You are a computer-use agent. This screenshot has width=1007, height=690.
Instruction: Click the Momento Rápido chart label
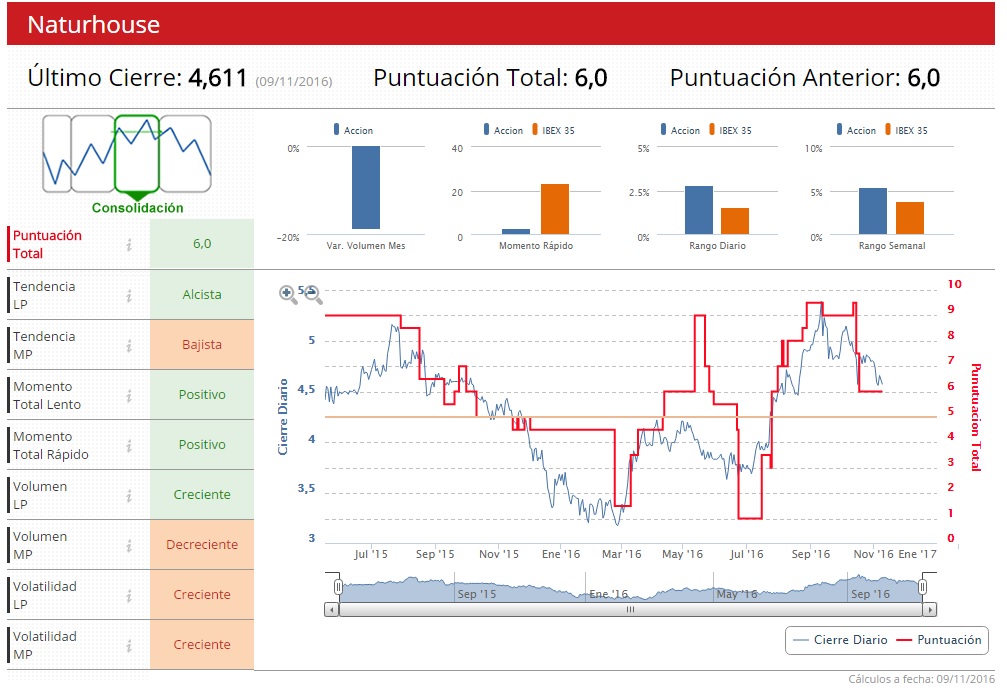(x=536, y=245)
